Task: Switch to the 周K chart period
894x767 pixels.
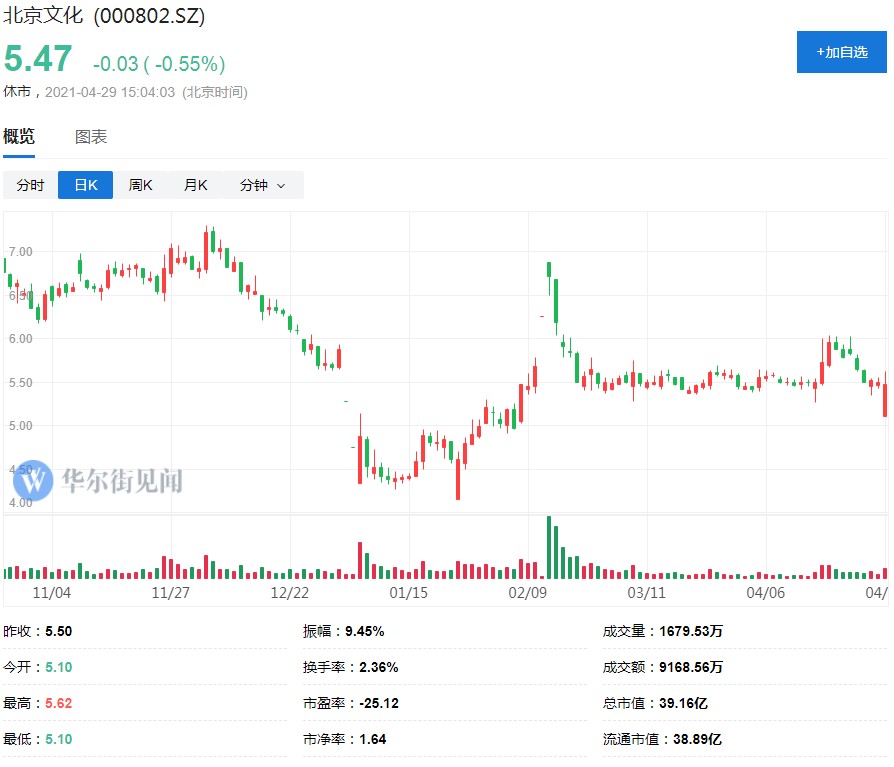Action: (140, 185)
